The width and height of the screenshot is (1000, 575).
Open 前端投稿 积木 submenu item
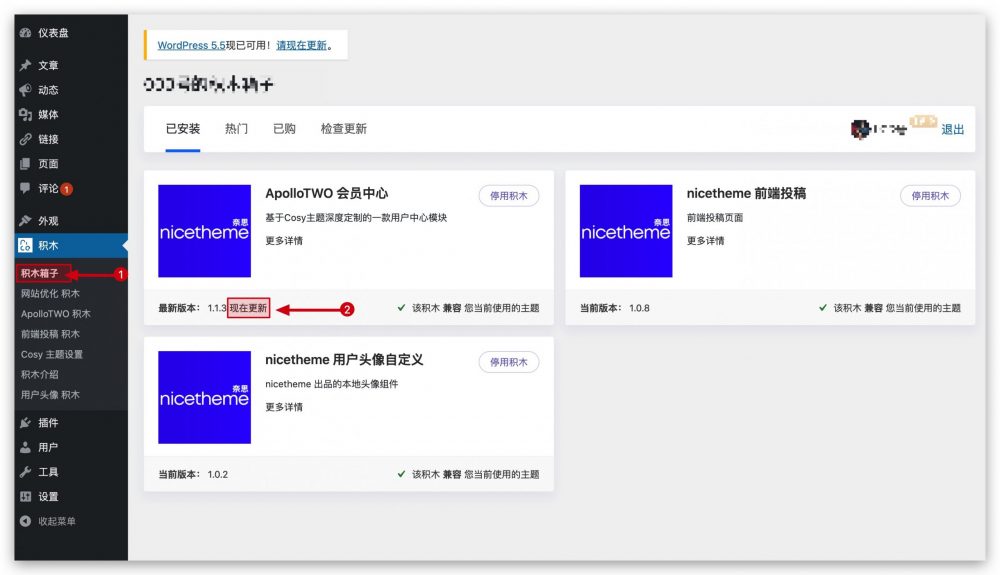(50, 334)
